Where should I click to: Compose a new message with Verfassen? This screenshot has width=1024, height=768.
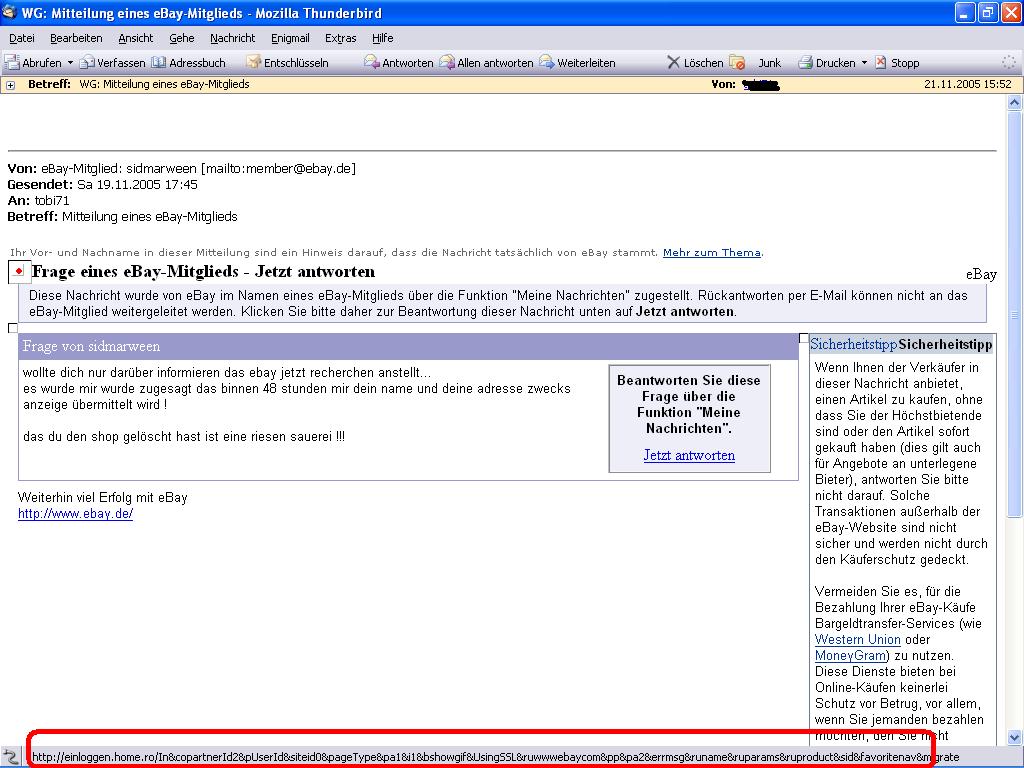(x=112, y=63)
